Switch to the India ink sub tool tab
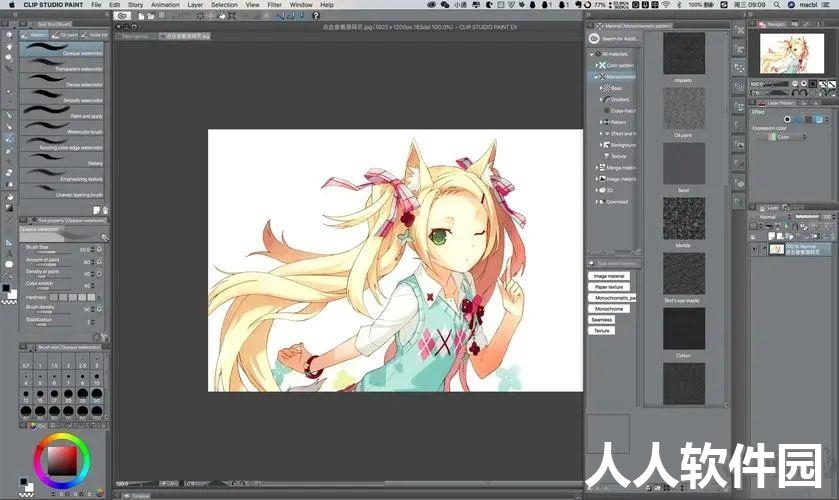 pyautogui.click(x=94, y=35)
